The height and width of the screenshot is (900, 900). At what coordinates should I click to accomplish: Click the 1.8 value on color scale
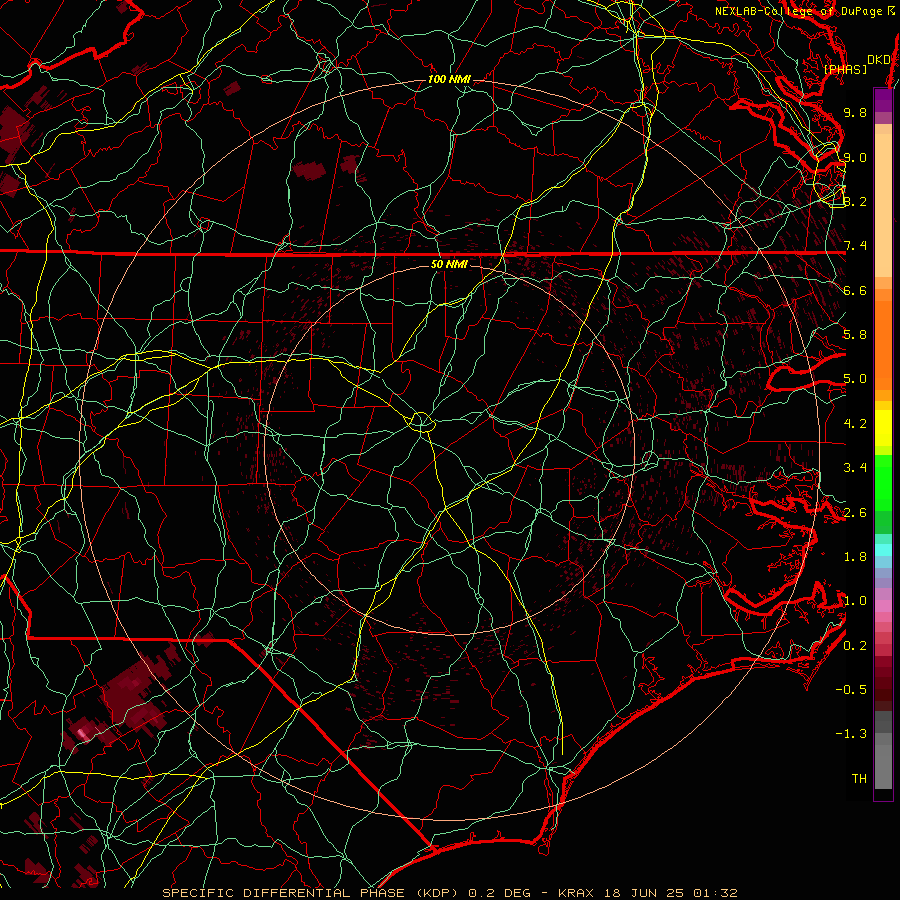(x=855, y=557)
